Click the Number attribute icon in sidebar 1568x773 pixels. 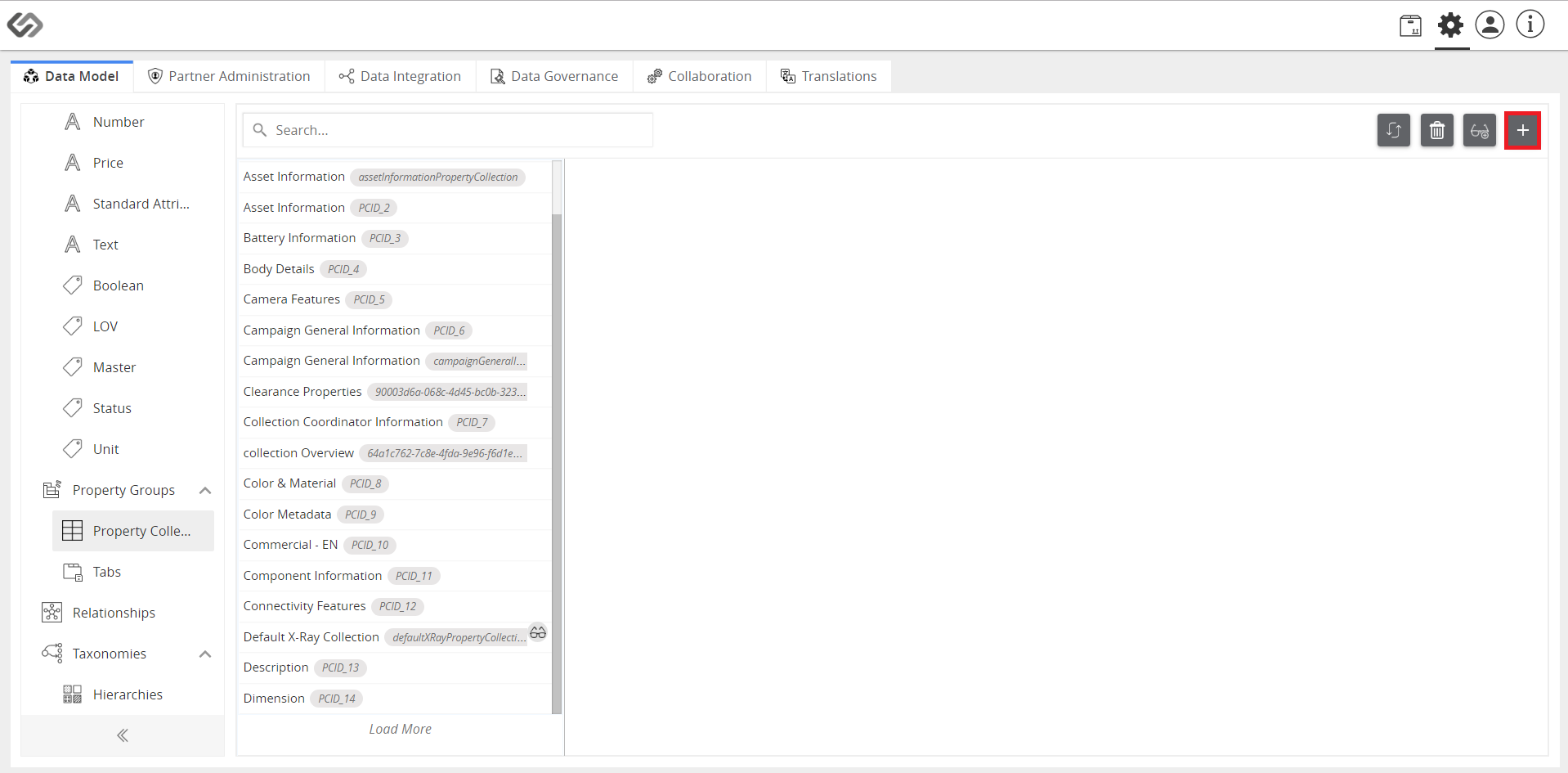click(73, 122)
